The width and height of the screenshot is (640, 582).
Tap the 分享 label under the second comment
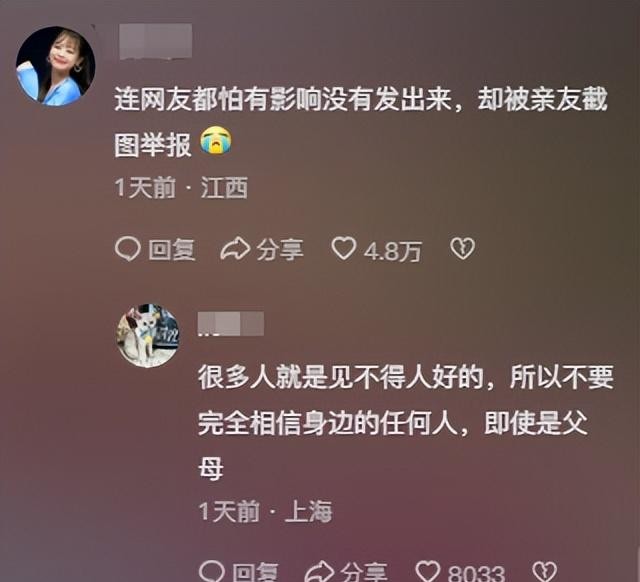click(364, 572)
